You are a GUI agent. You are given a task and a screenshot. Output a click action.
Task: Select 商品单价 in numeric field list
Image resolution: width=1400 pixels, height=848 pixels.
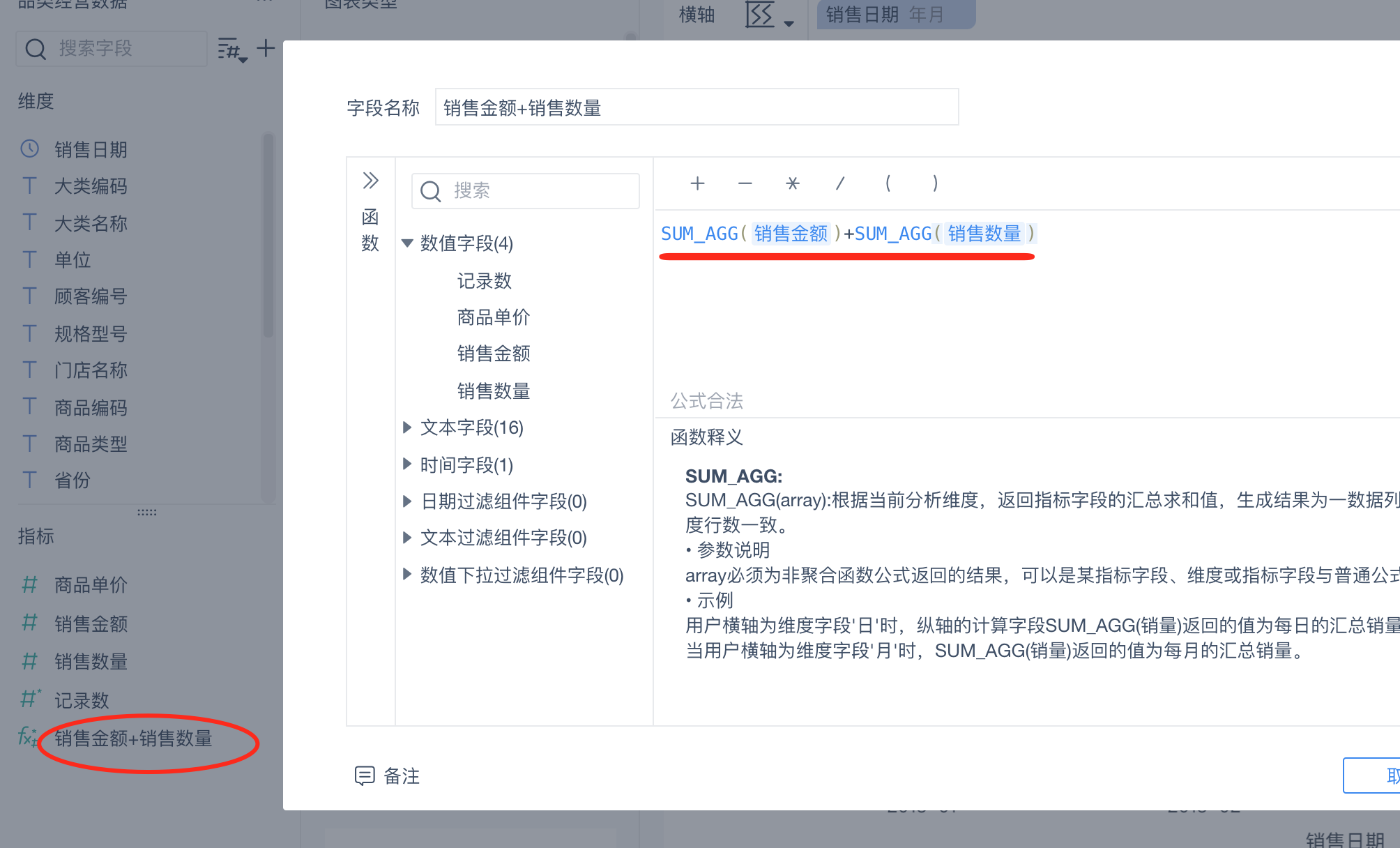pos(494,317)
